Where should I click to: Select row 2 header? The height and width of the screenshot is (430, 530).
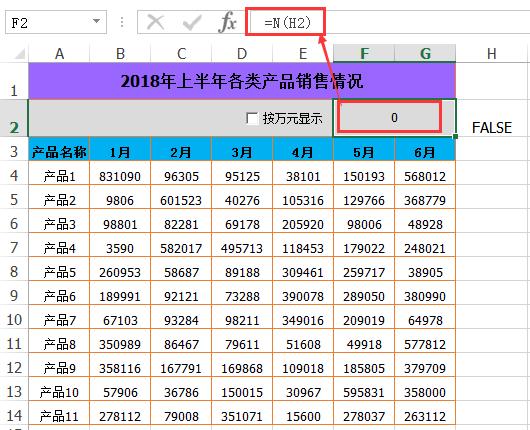click(x=14, y=118)
